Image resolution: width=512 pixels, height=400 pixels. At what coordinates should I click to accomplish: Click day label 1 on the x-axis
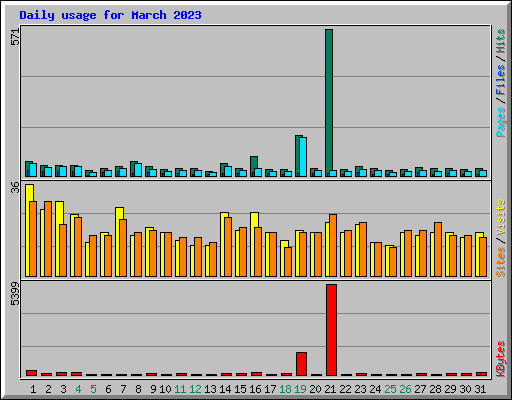(33, 389)
